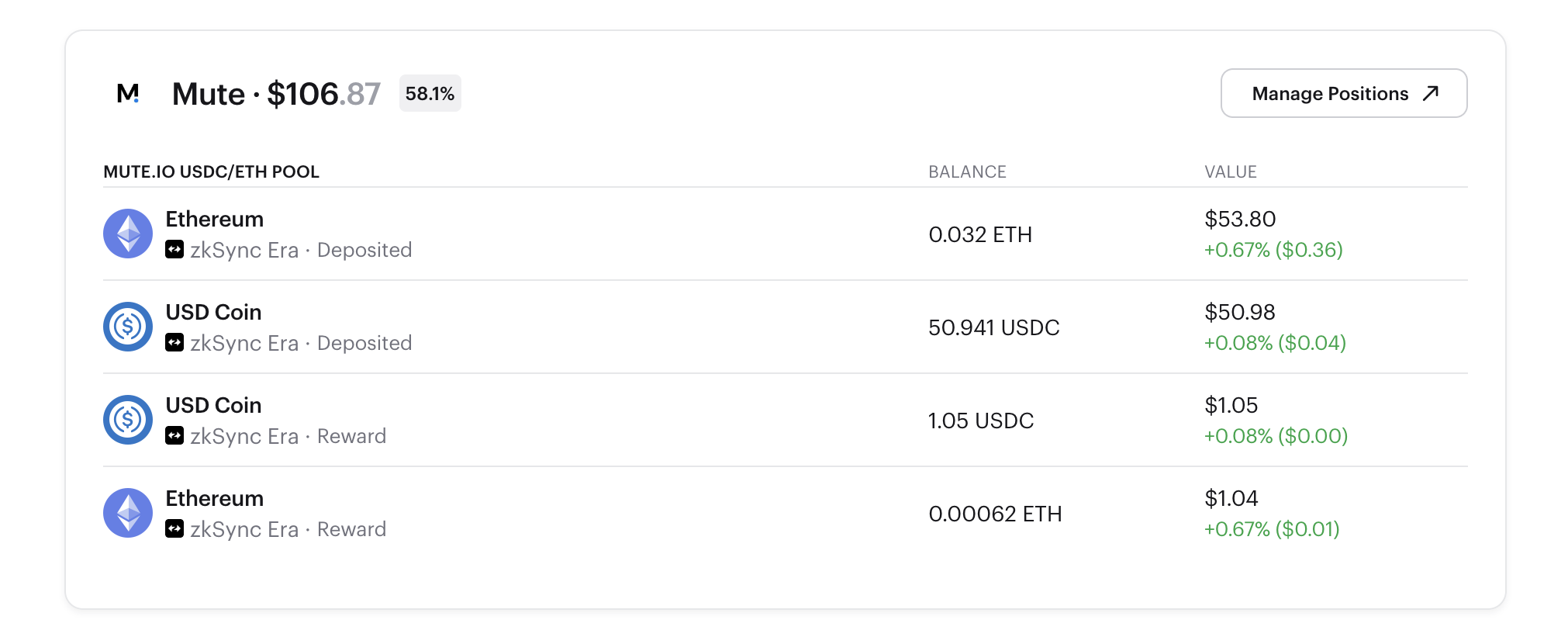Click zkSync Era badge under Ethereum Deposited
The width and height of the screenshot is (1568, 644).
tap(174, 250)
